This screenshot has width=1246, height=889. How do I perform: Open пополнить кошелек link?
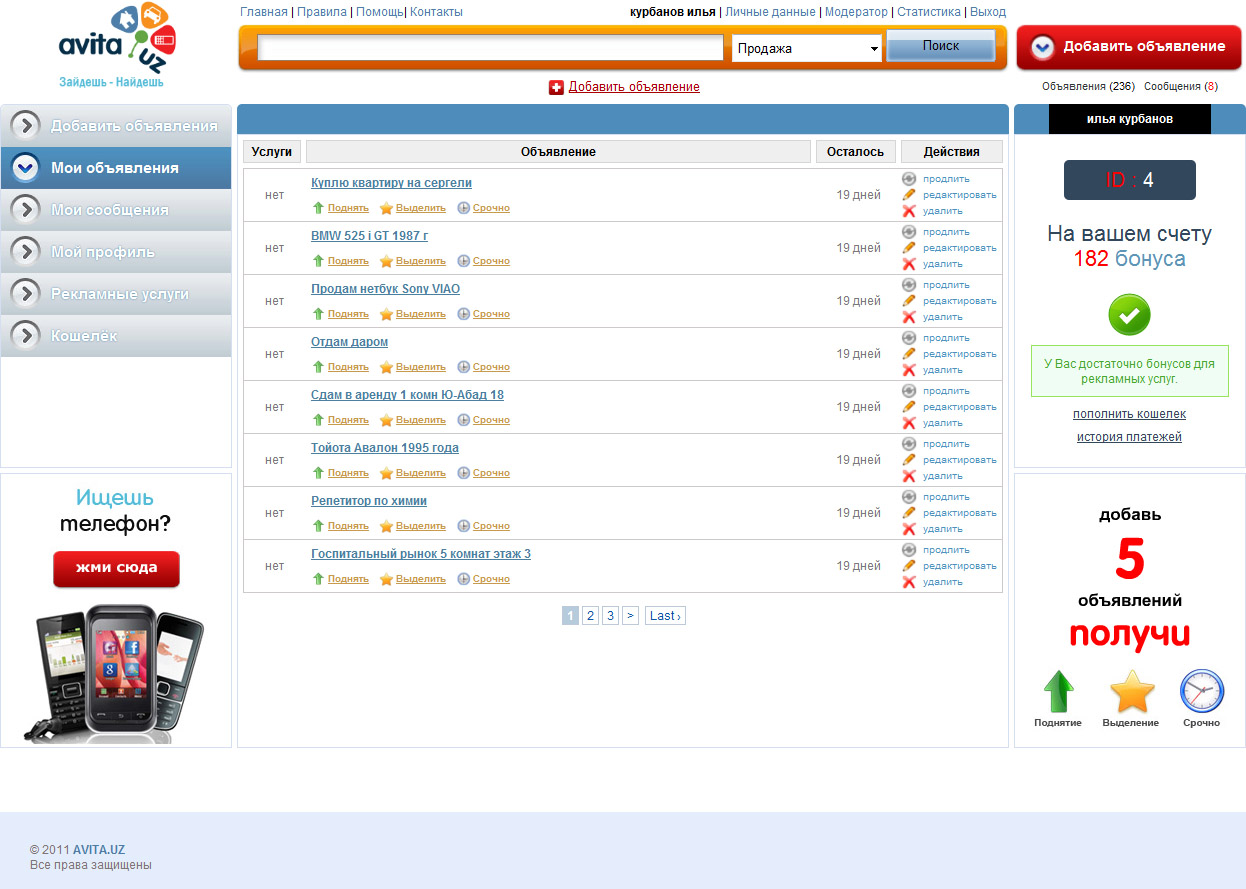(1130, 414)
